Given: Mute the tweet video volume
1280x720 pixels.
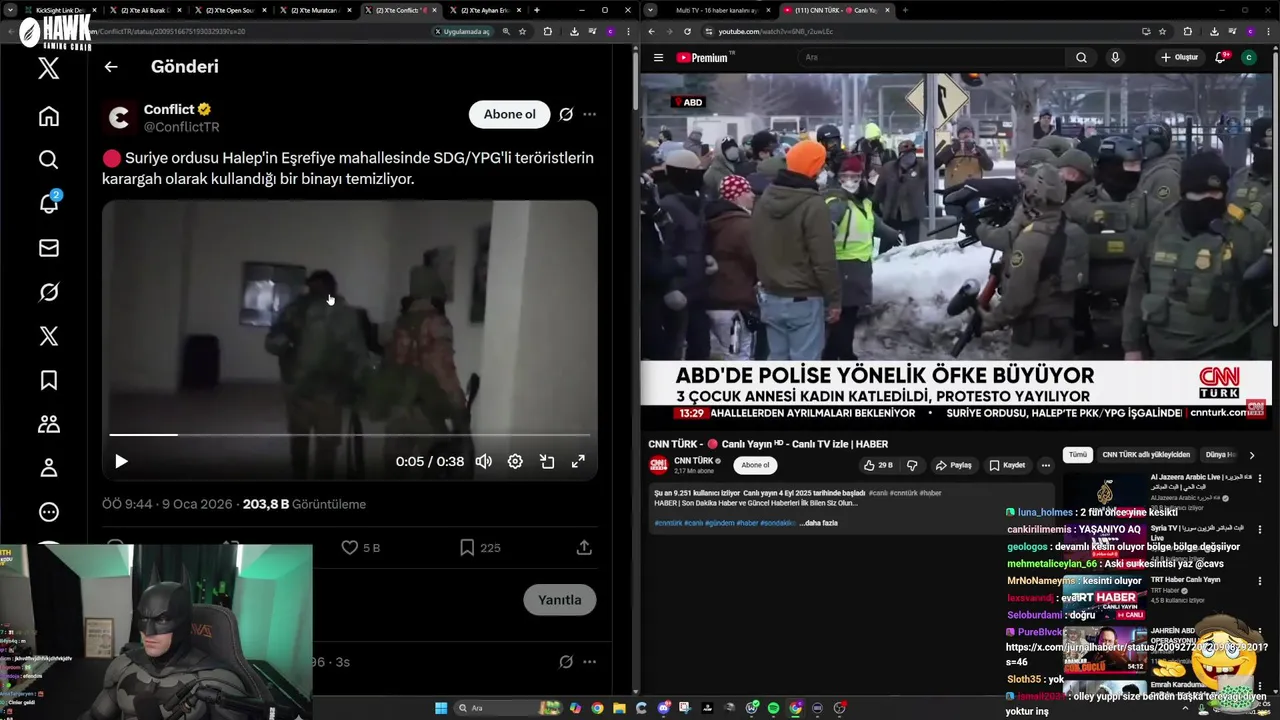Looking at the screenshot, I should tap(484, 461).
